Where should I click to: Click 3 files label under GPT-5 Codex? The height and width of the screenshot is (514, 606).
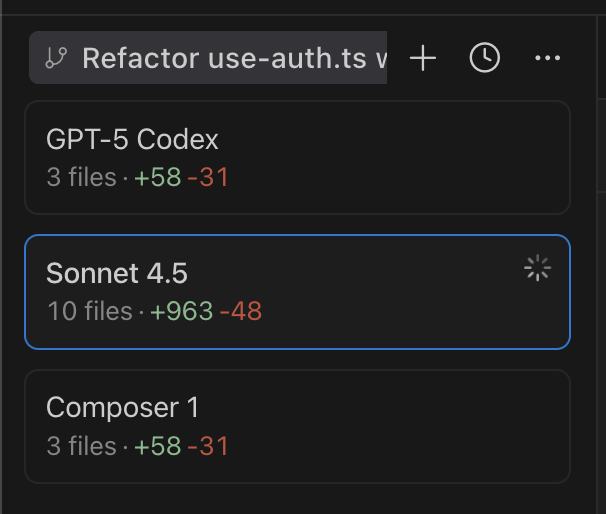(x=81, y=177)
